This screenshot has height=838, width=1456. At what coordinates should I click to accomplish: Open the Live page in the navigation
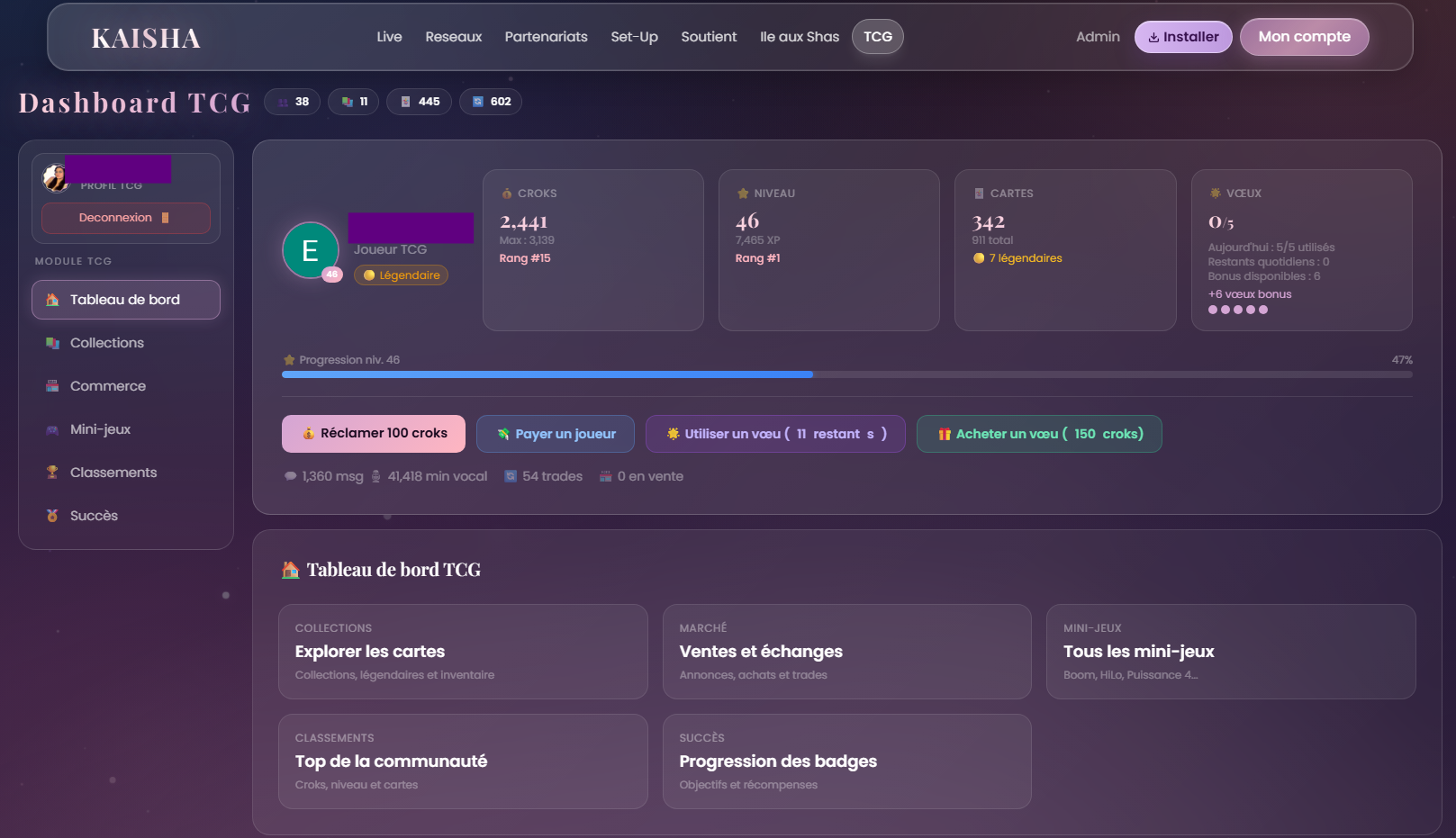point(389,37)
